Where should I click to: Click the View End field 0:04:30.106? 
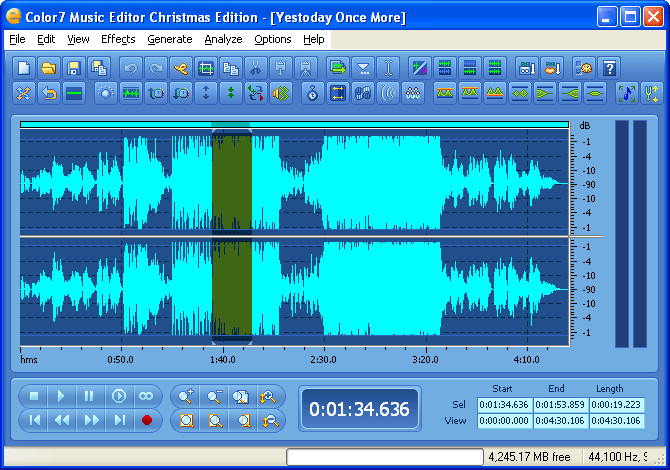[x=560, y=421]
